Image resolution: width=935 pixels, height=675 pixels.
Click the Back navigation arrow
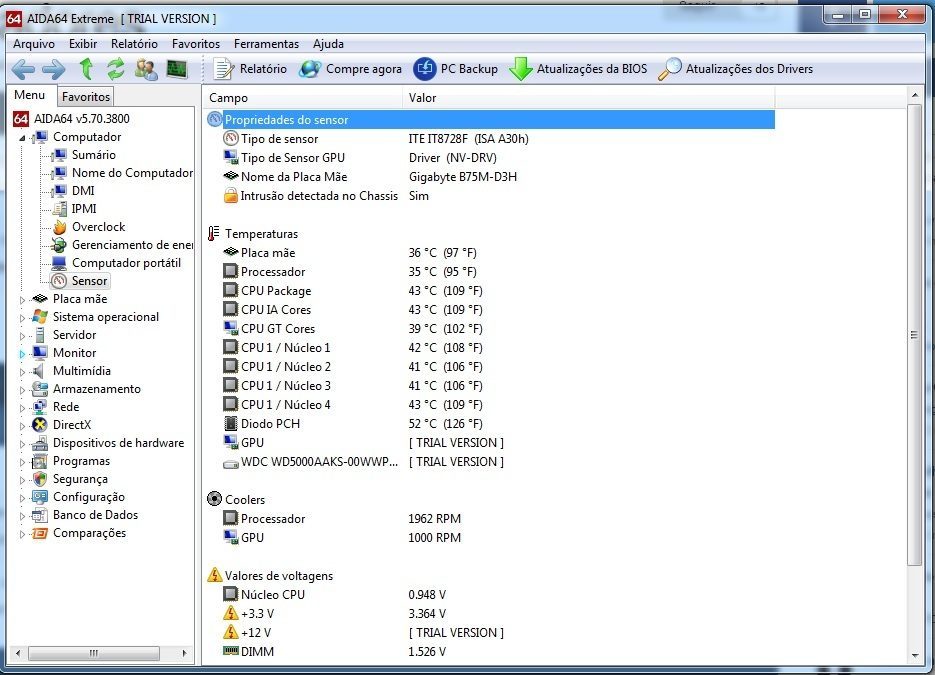pyautogui.click(x=23, y=69)
